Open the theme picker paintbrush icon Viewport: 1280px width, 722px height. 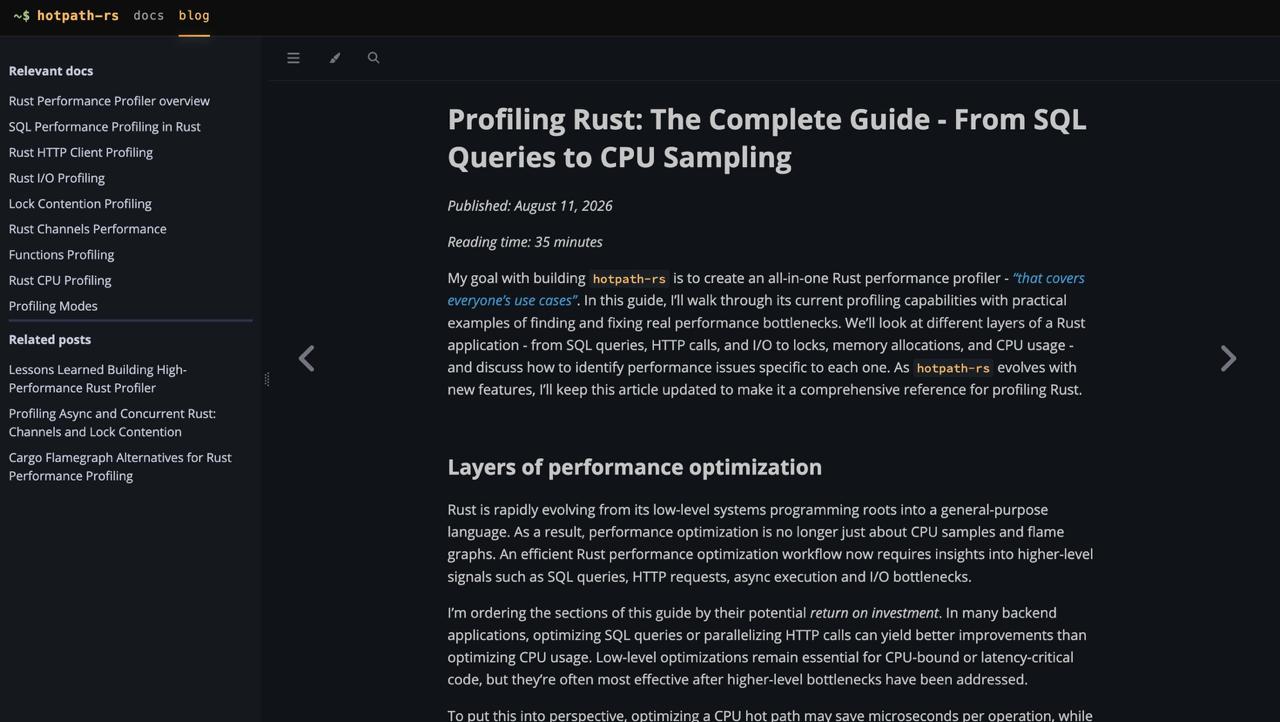click(335, 58)
